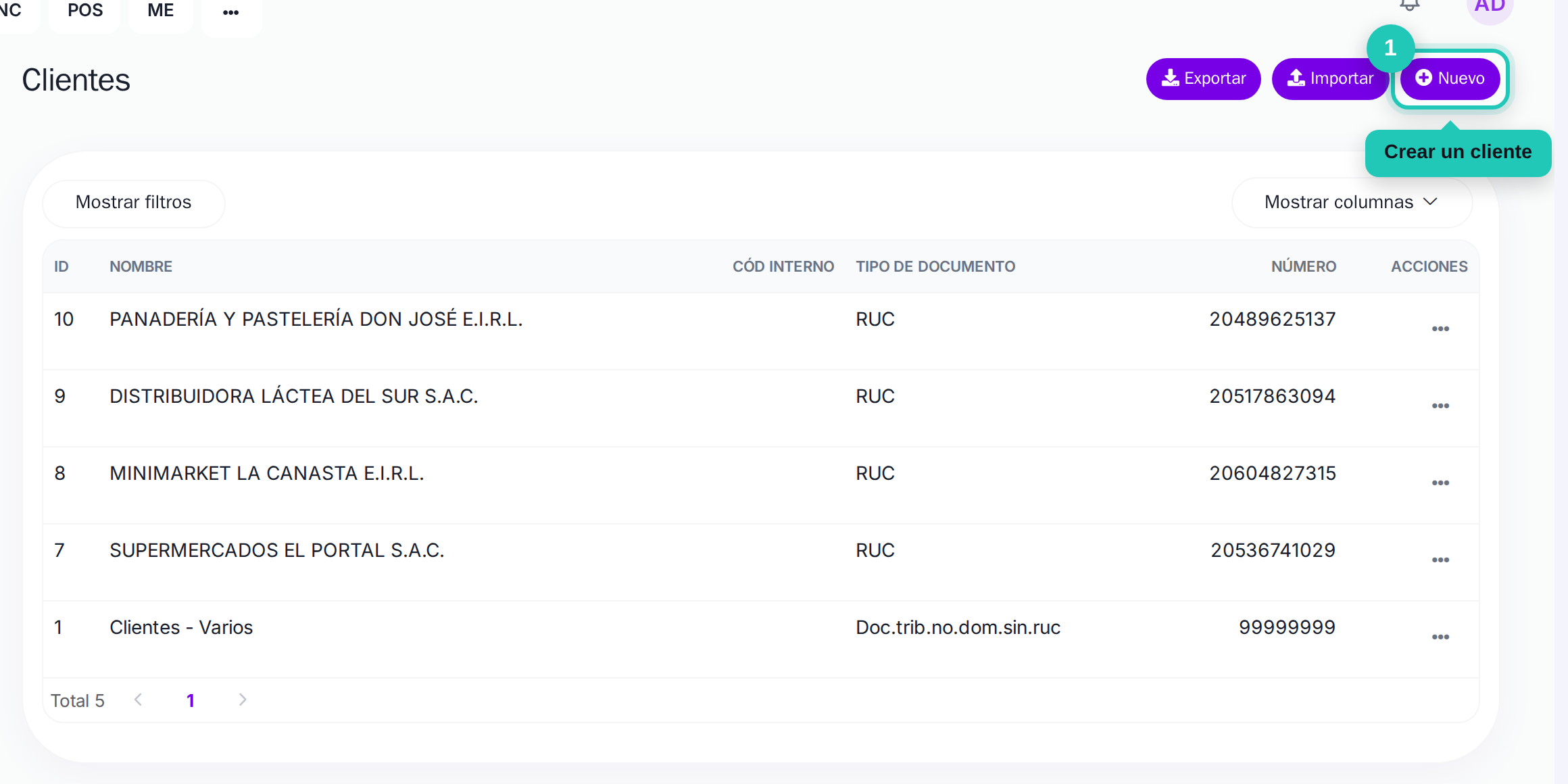1568x784 pixels.
Task: Expand the Mostrar columnas dropdown
Action: [x=1352, y=203]
